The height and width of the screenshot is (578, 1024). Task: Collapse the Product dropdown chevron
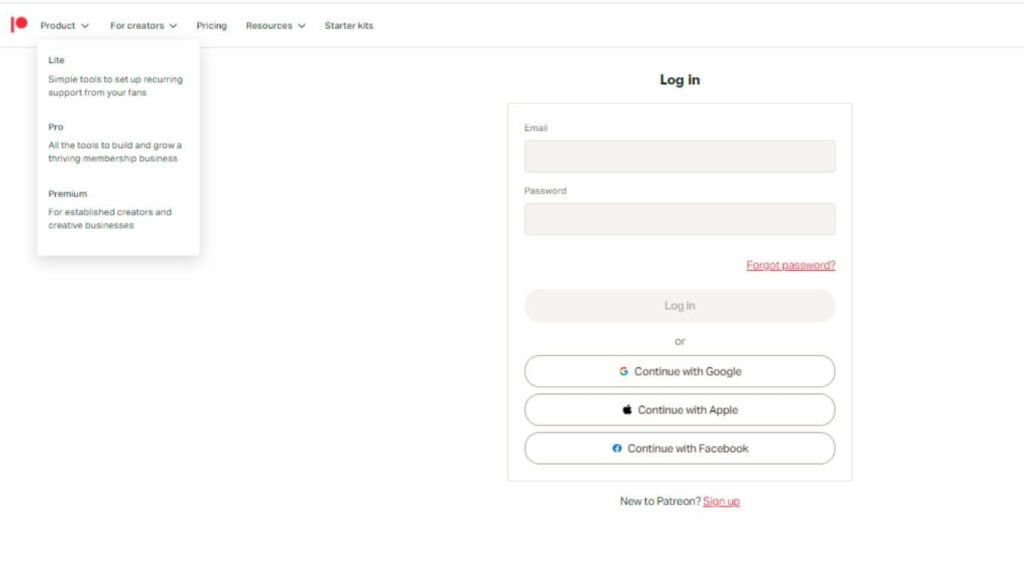tap(85, 26)
